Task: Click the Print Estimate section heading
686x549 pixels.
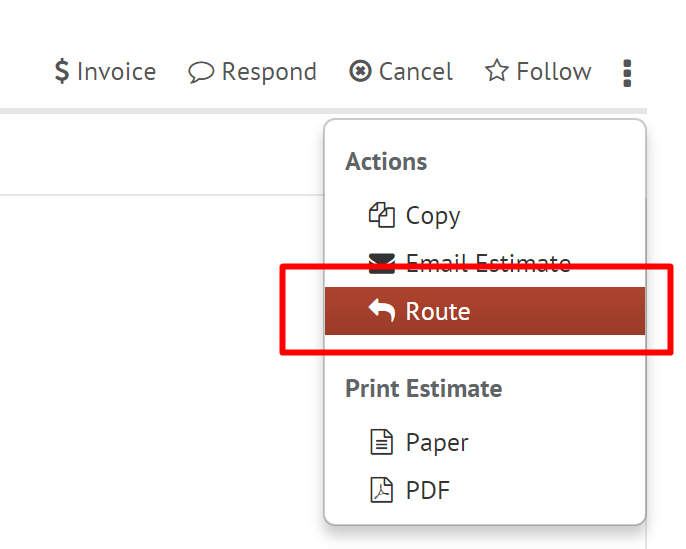Action: (424, 388)
